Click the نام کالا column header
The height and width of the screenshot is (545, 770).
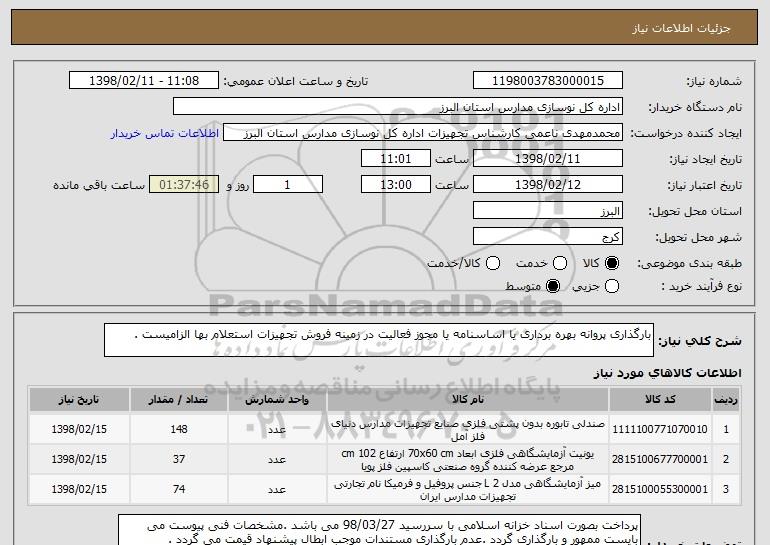(468, 400)
